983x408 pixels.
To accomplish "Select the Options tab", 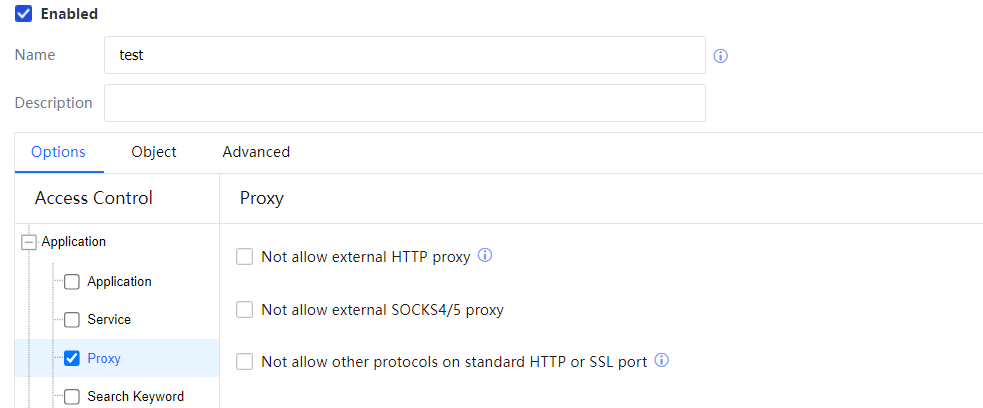I will (x=58, y=152).
